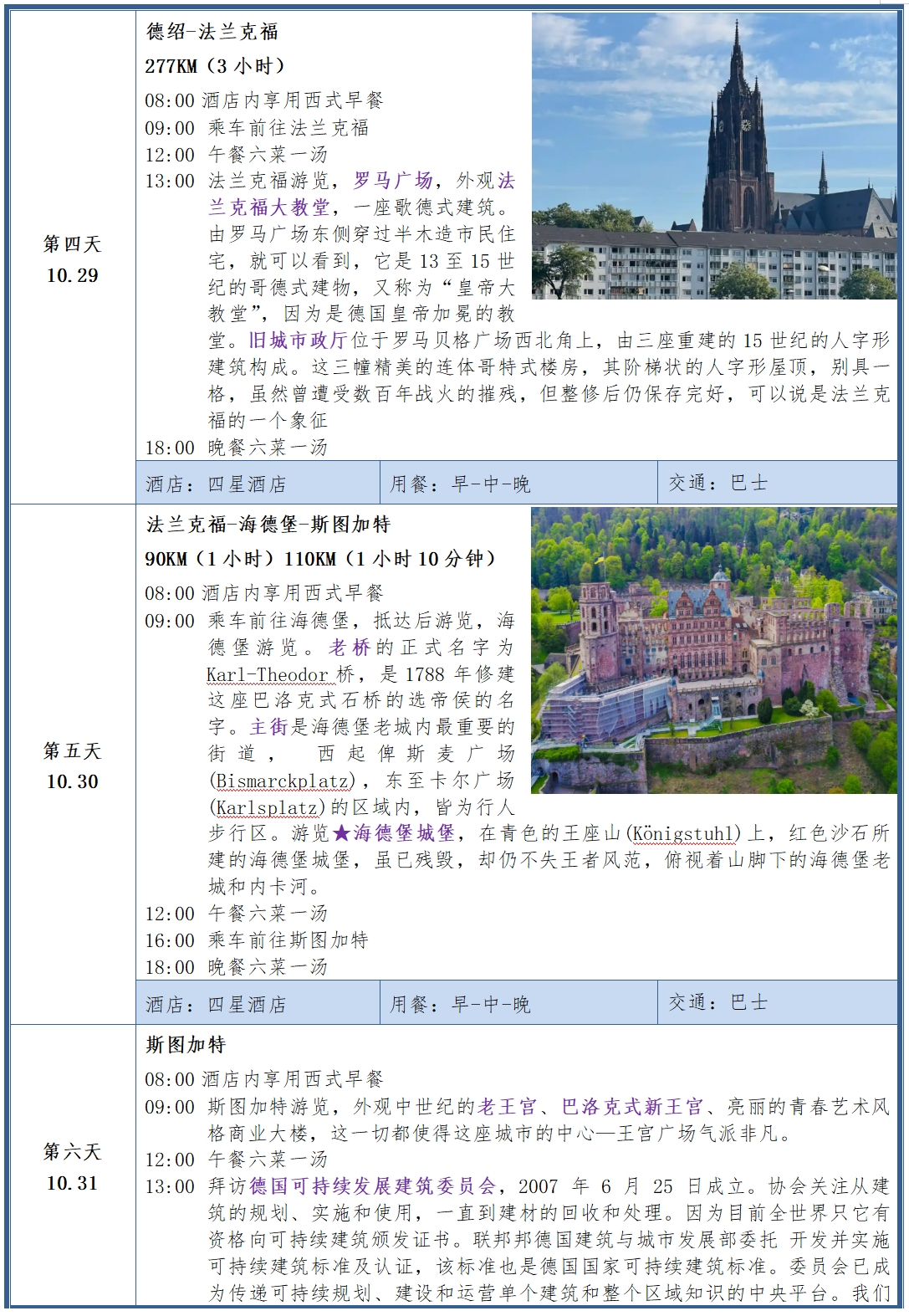Click the purple text "旧城市政厅"
The width and height of the screenshot is (909, 1316).
299,341
